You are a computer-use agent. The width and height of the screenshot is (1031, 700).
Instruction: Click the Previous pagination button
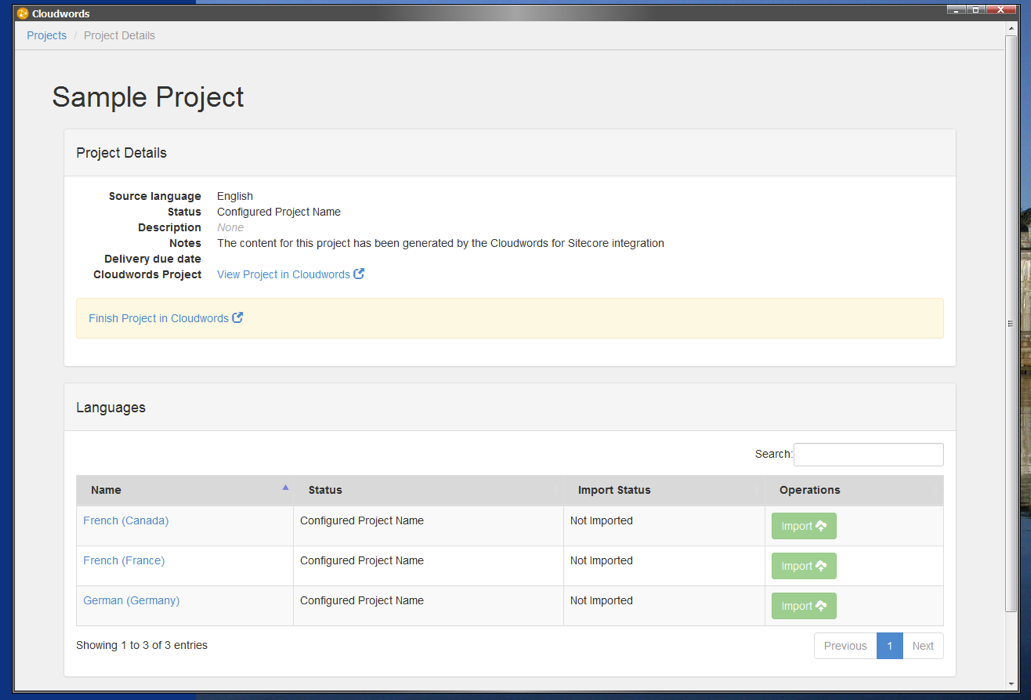845,646
